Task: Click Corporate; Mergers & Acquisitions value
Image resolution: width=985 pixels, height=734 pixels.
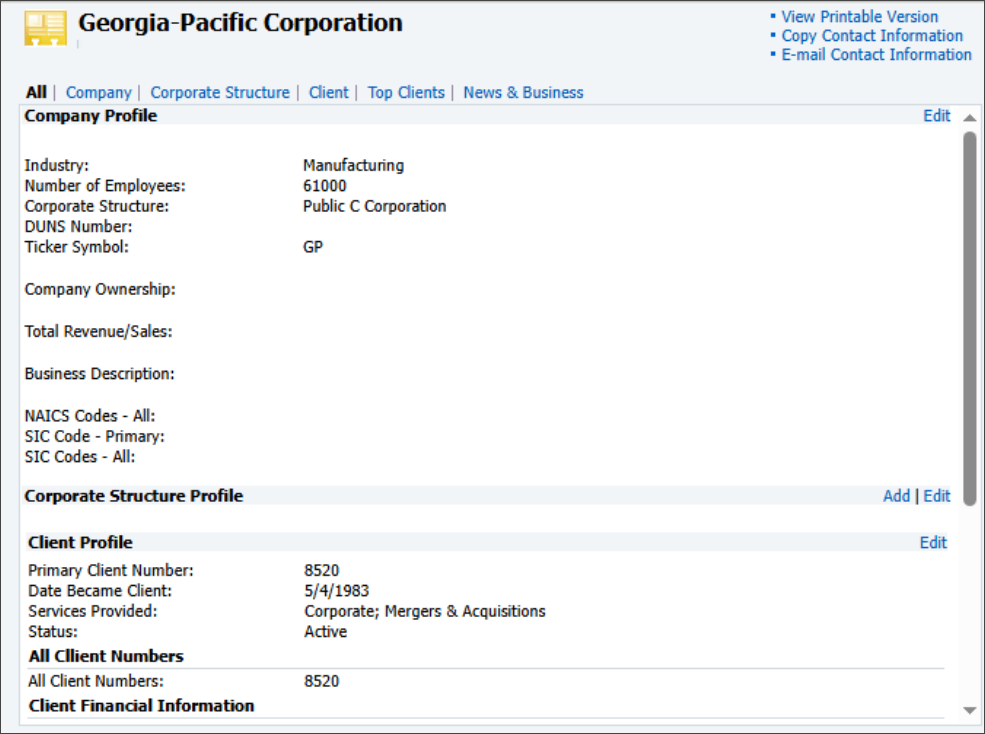Action: pyautogui.click(x=425, y=611)
